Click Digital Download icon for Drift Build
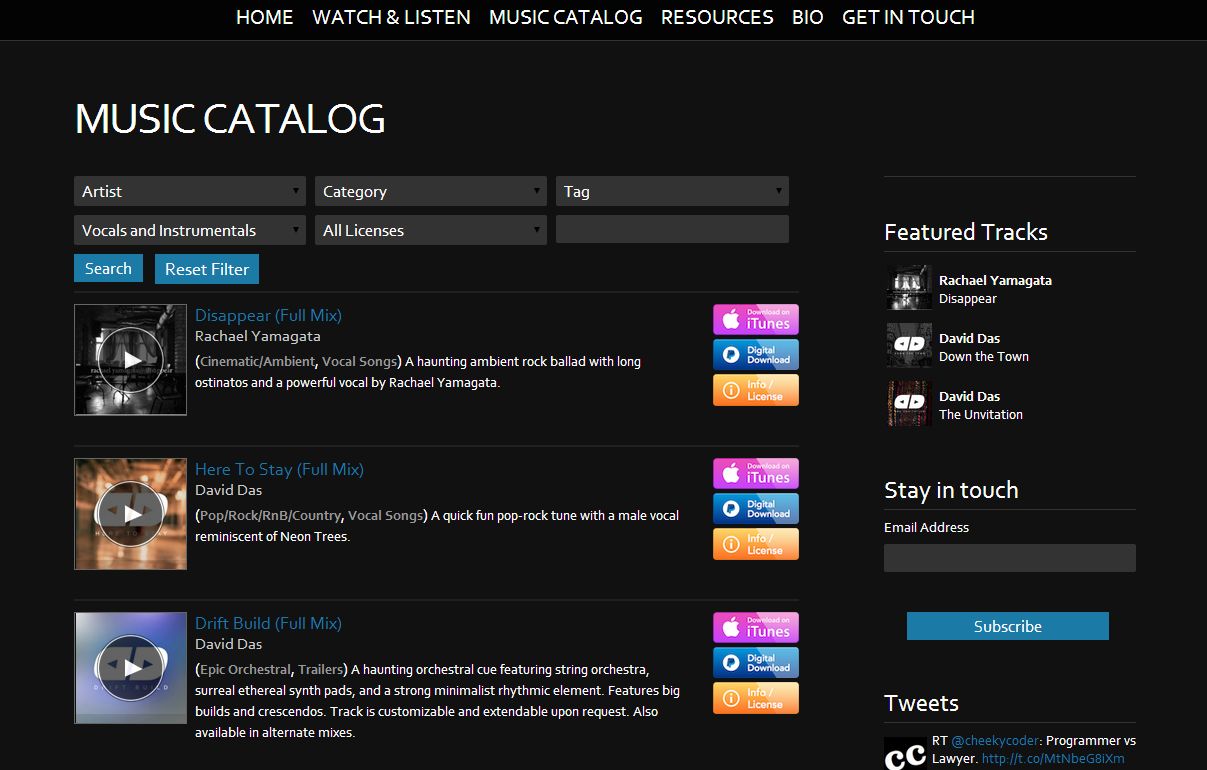Image resolution: width=1207 pixels, height=770 pixels. pyautogui.click(x=755, y=662)
